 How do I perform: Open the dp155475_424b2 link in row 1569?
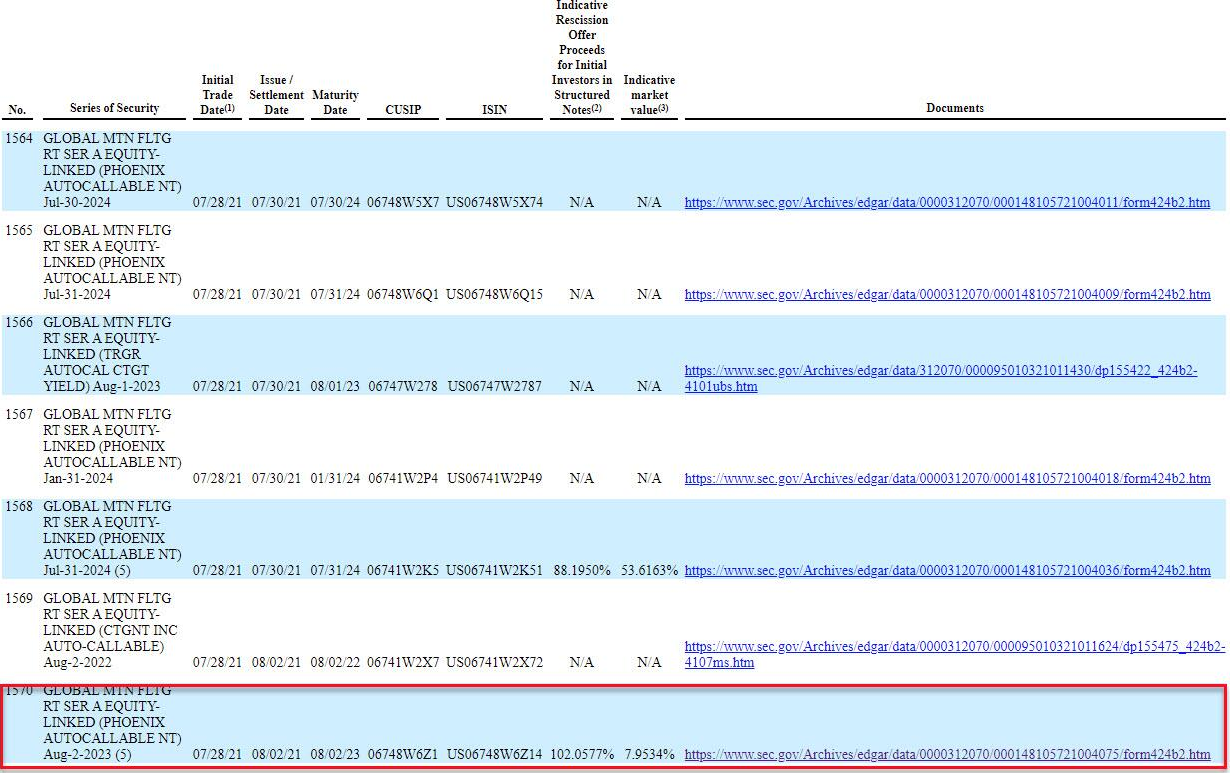point(955,654)
